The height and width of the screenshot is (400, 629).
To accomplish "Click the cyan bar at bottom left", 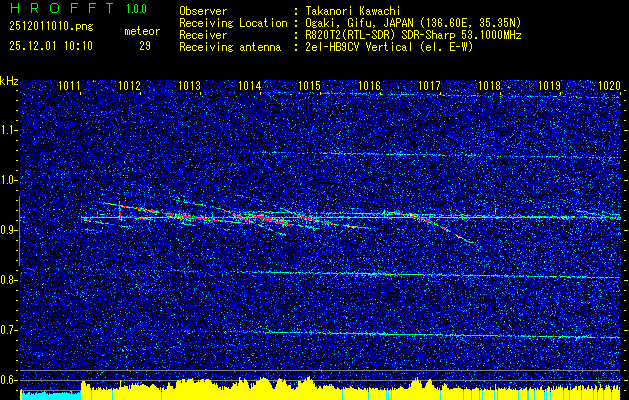I will pyautogui.click(x=50, y=395).
